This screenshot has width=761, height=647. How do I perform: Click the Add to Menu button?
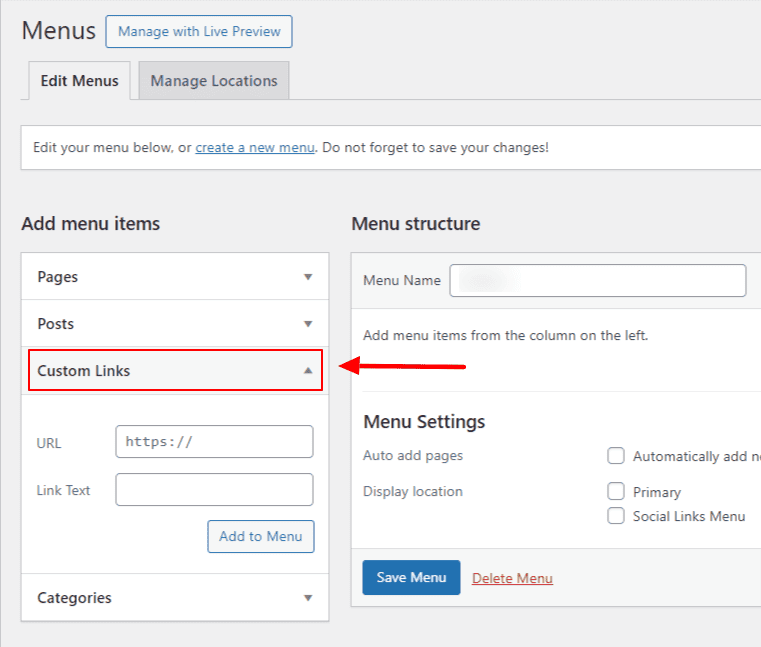(x=261, y=536)
